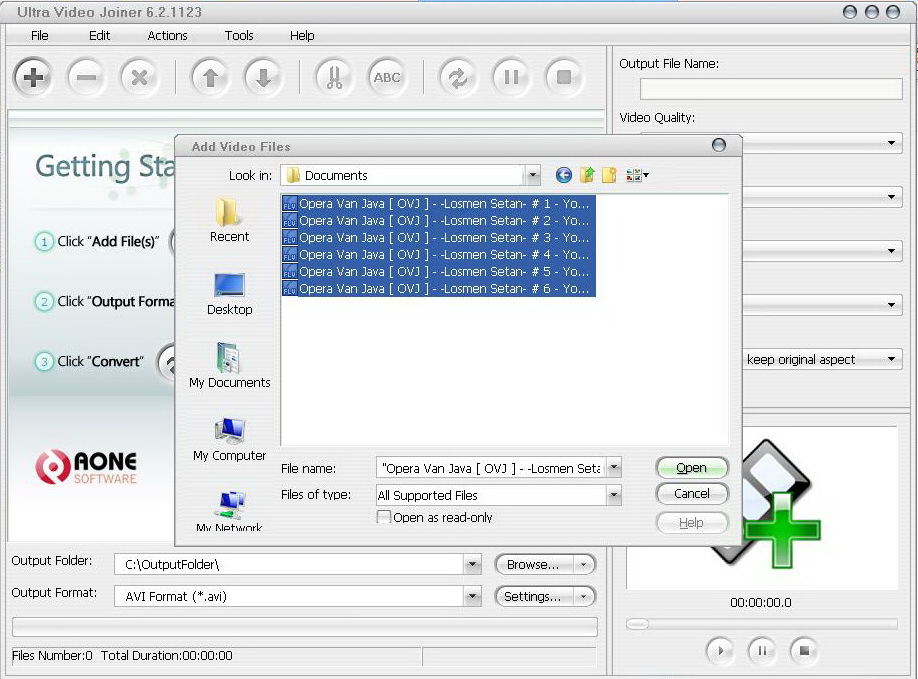918x679 pixels.
Task: Click the Create New Folder icon
Action: coord(609,175)
